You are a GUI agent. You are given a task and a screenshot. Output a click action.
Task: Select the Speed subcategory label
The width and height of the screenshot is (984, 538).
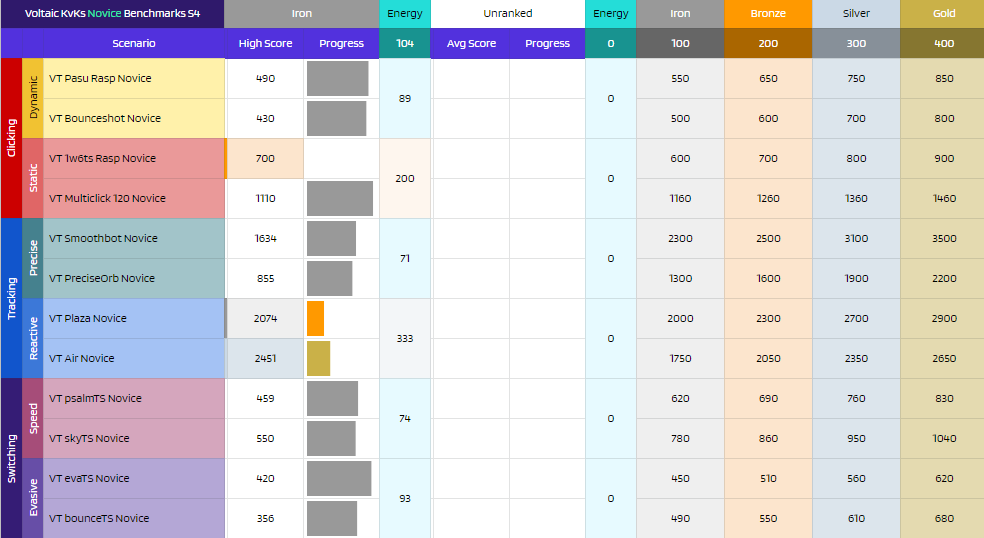[x=33, y=419]
